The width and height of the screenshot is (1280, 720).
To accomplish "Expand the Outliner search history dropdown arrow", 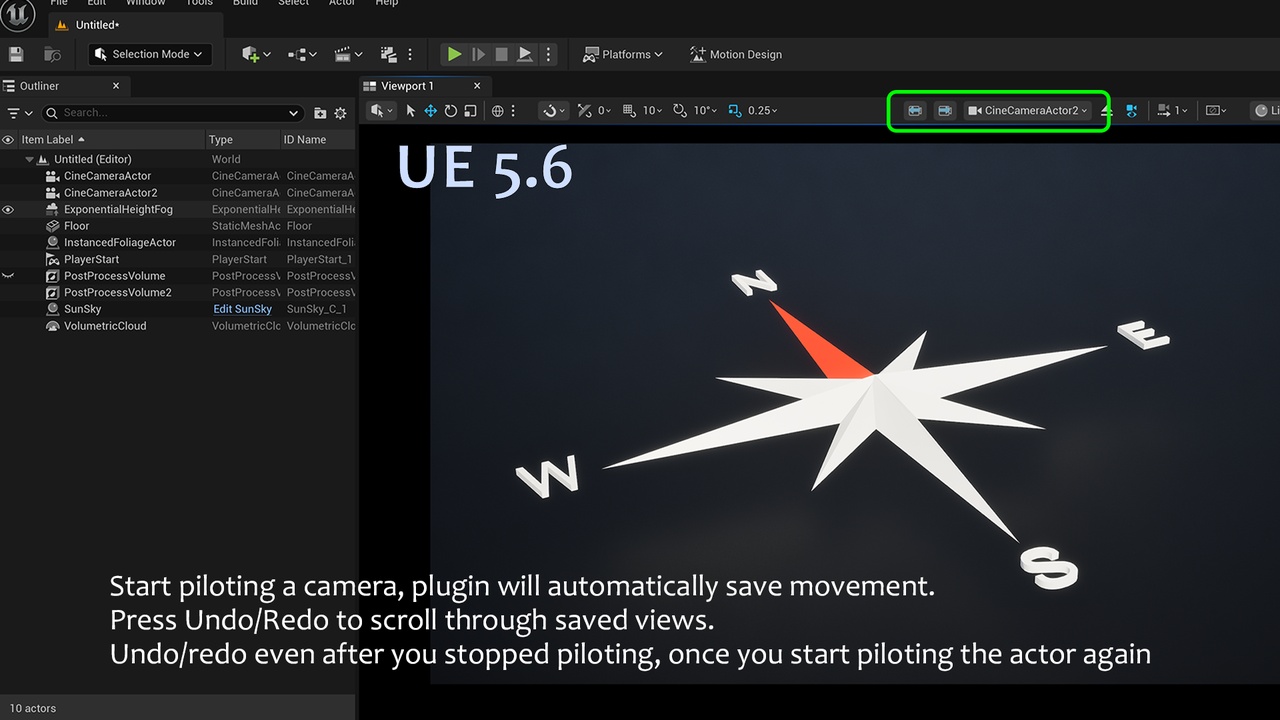I will click(x=293, y=113).
